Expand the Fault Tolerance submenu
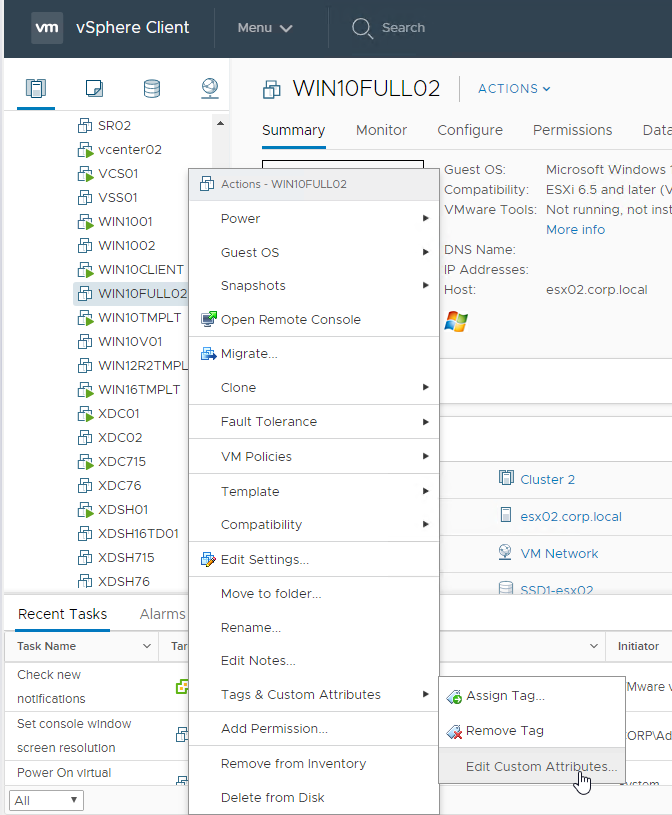This screenshot has height=815, width=672. [314, 422]
